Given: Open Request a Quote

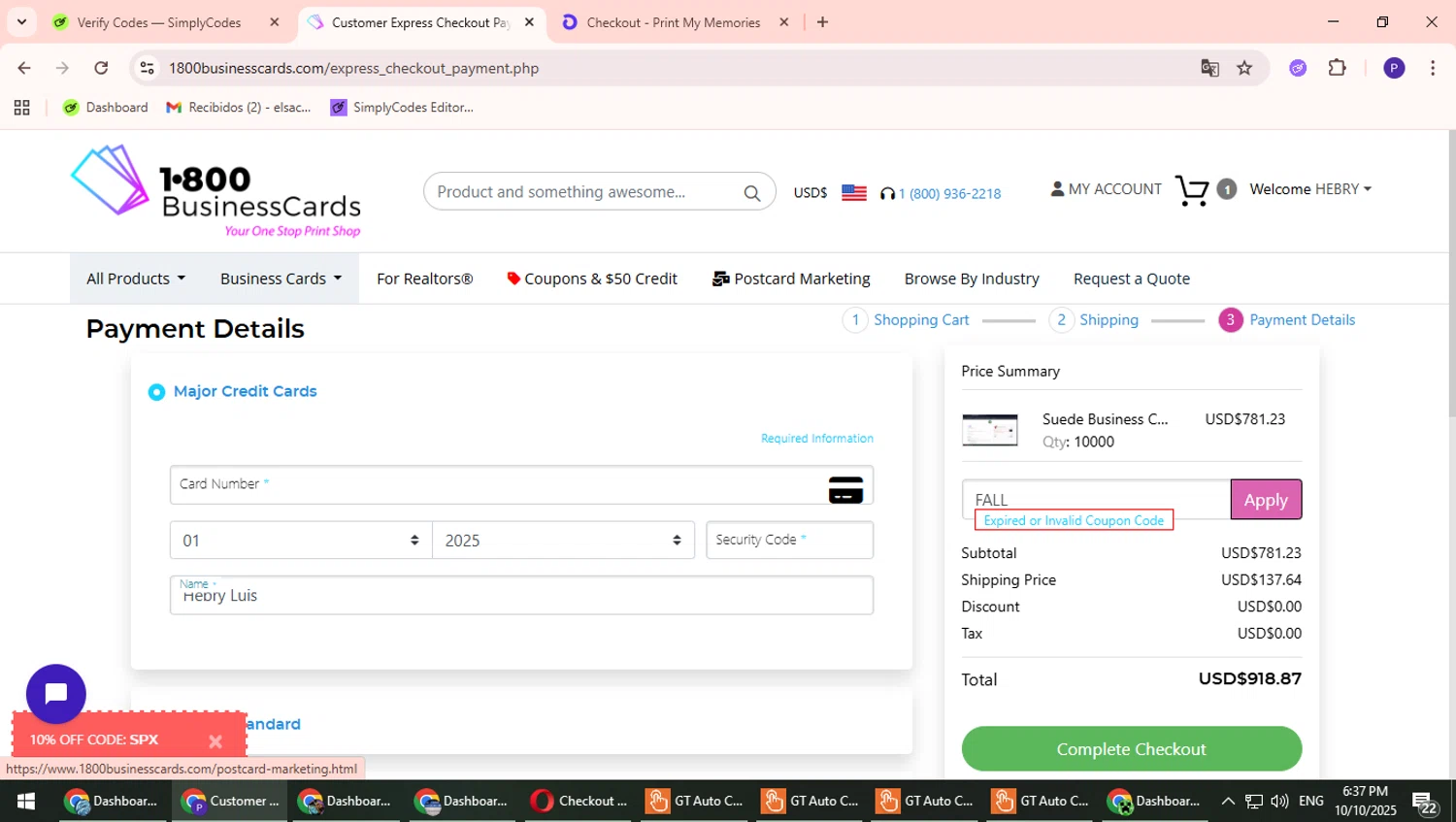Looking at the screenshot, I should pos(1131,279).
